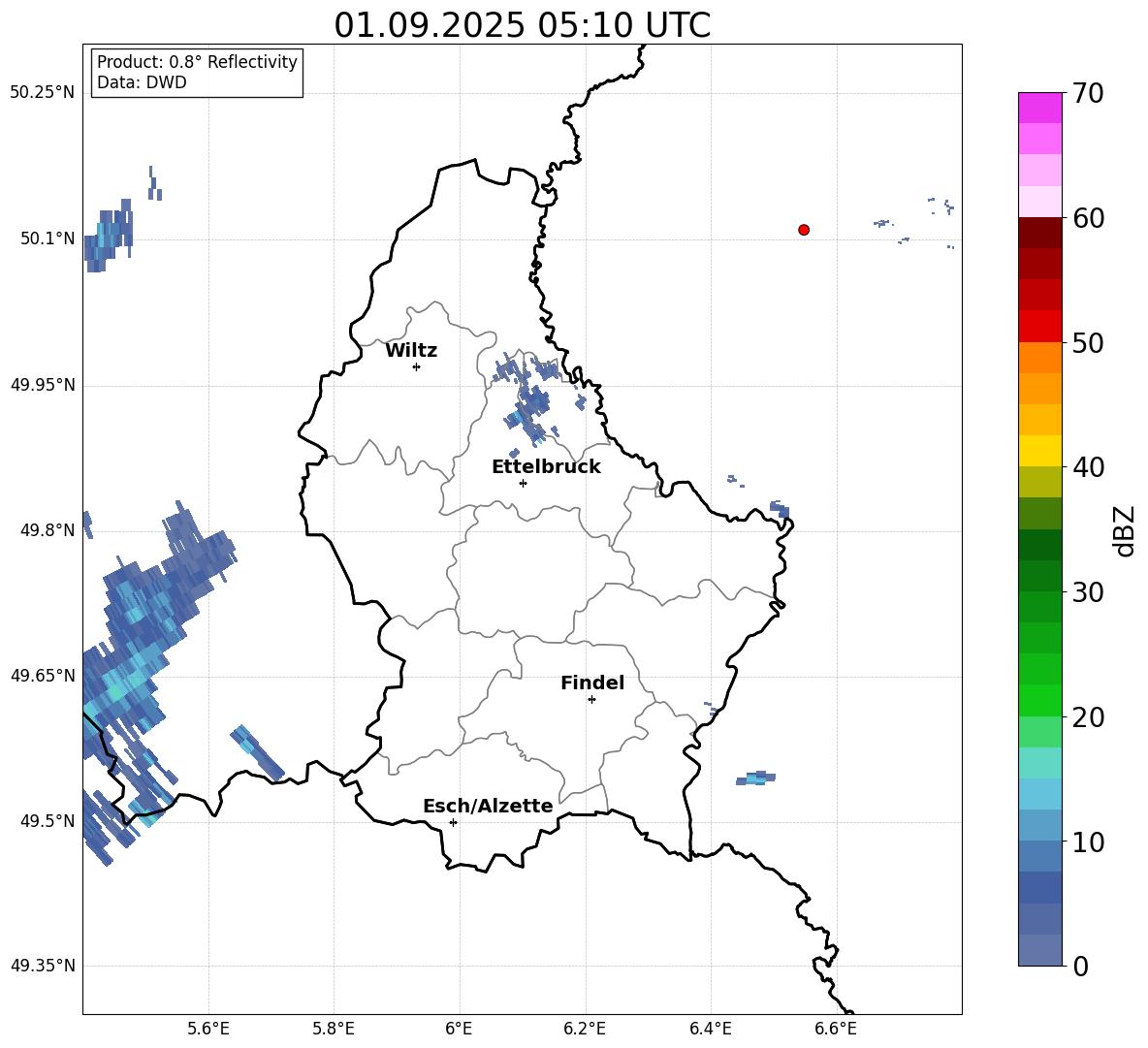Click the 50.25°N latitude label

pyautogui.click(x=43, y=93)
